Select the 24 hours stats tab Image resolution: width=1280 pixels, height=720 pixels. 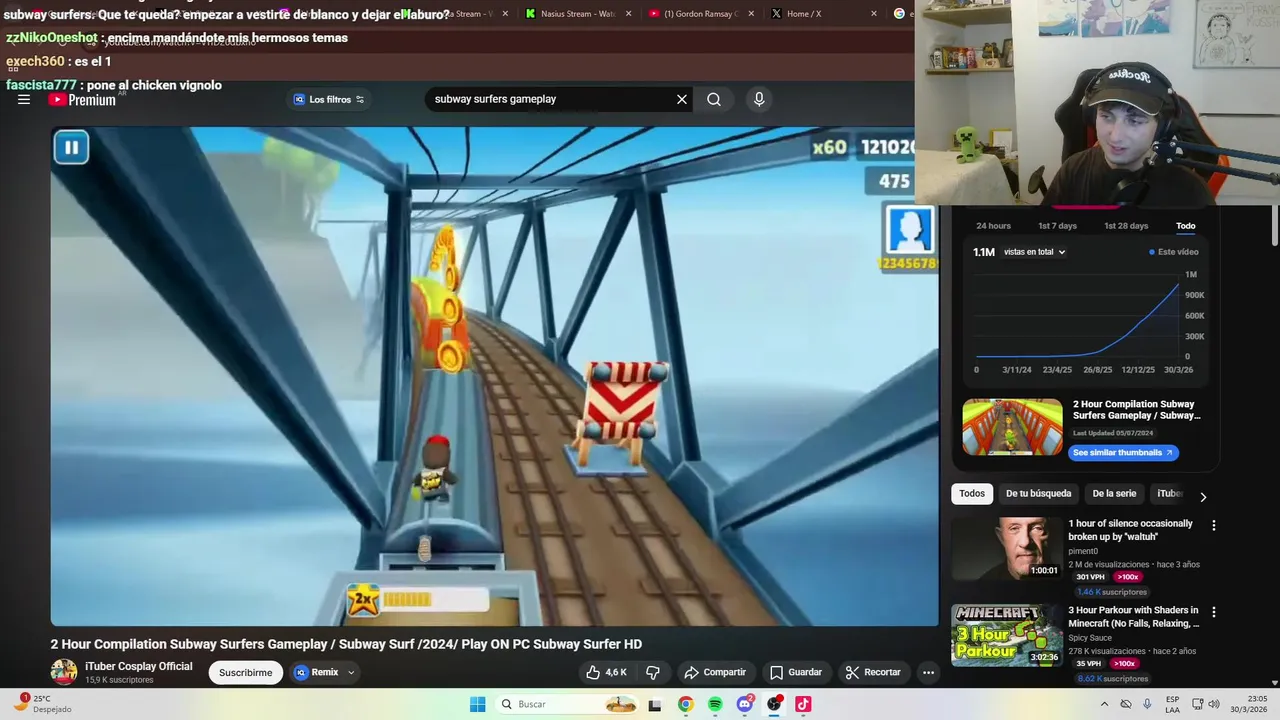(993, 226)
